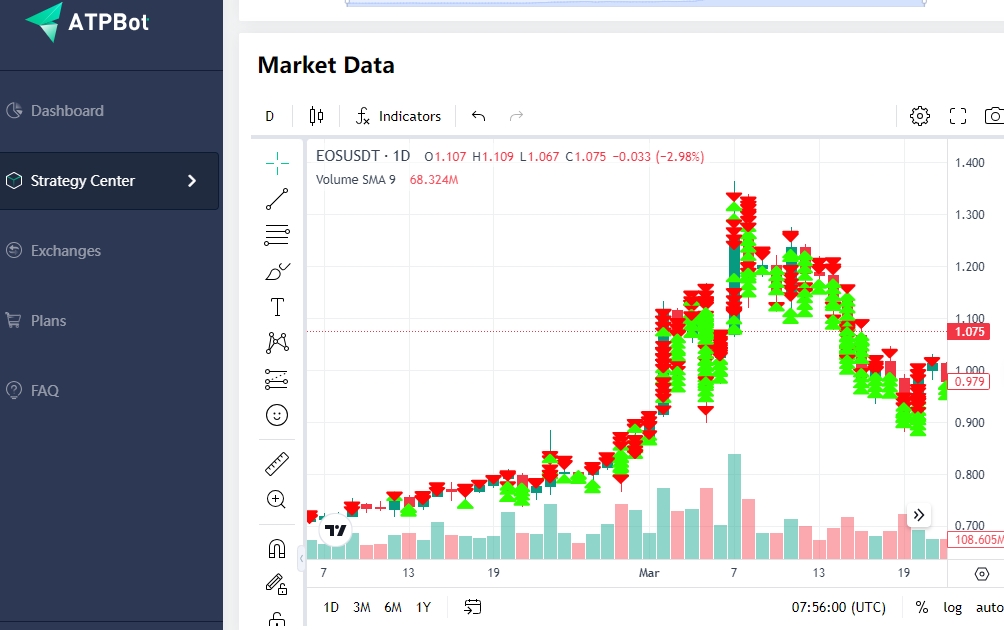1004x630 pixels.
Task: Select the brush drawing tool
Action: [277, 271]
